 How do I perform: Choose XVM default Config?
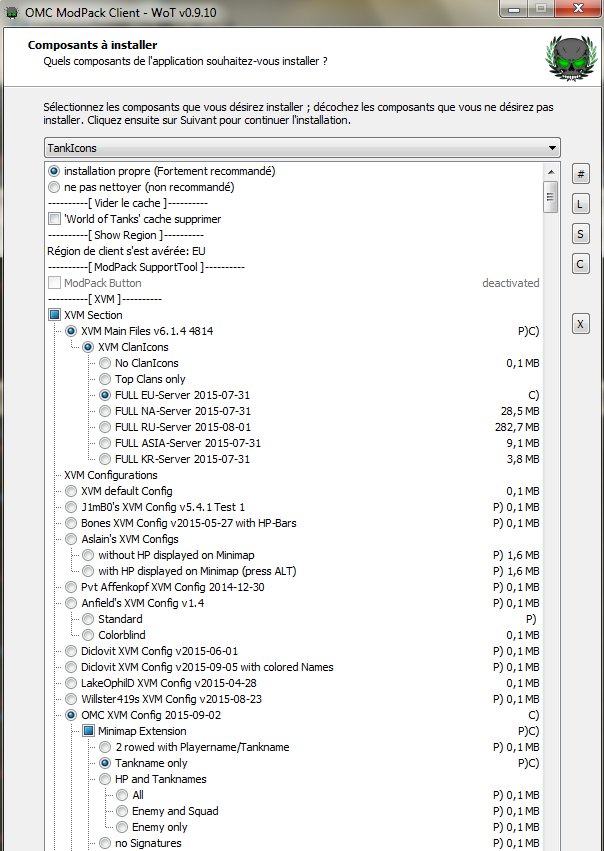pyautogui.click(x=71, y=491)
